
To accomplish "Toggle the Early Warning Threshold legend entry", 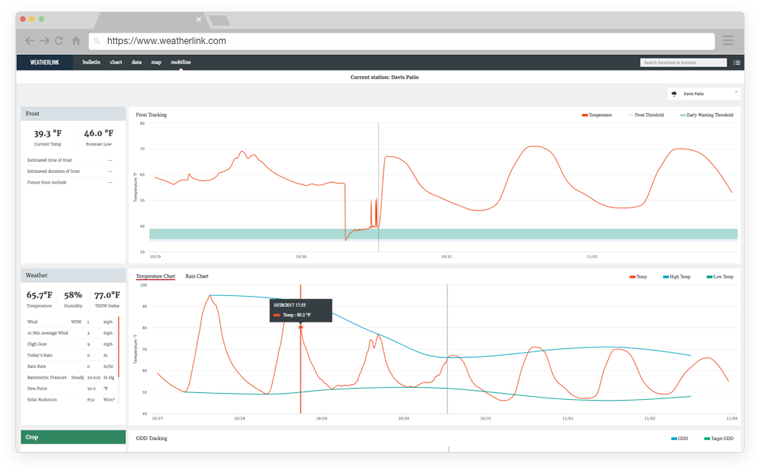I will pos(707,115).
